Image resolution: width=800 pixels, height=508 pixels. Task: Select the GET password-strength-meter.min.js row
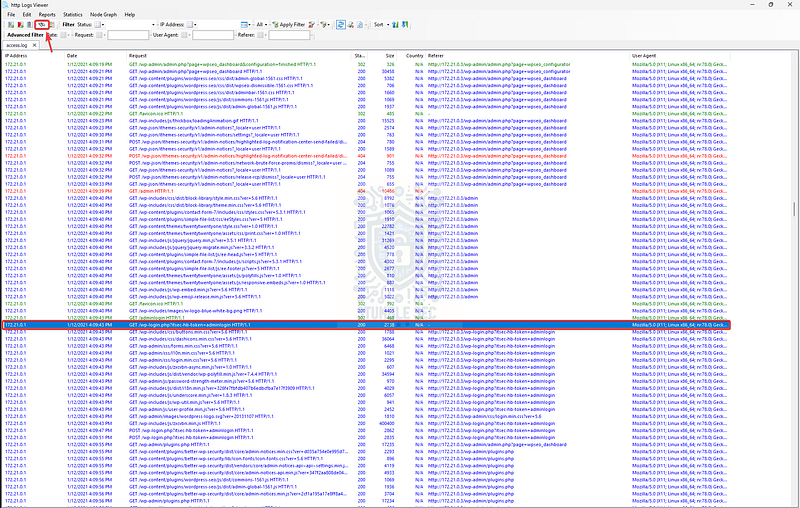tap(366, 381)
